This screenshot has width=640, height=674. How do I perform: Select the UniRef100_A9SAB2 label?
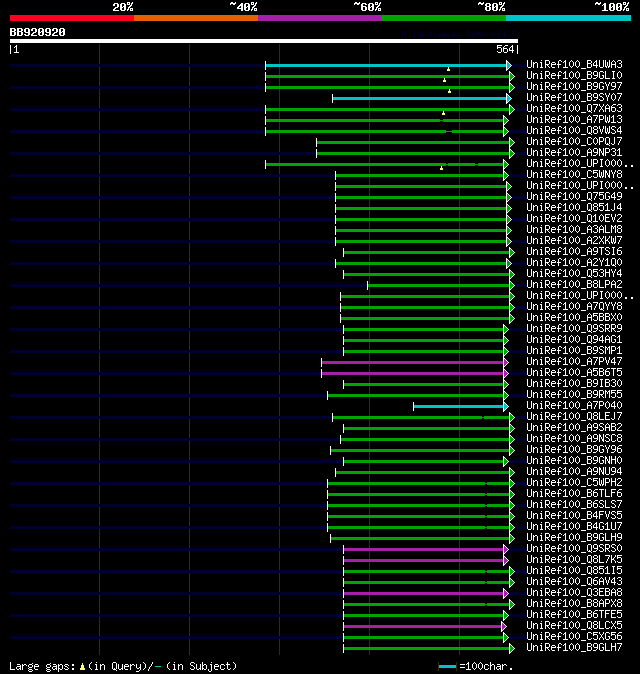click(574, 428)
